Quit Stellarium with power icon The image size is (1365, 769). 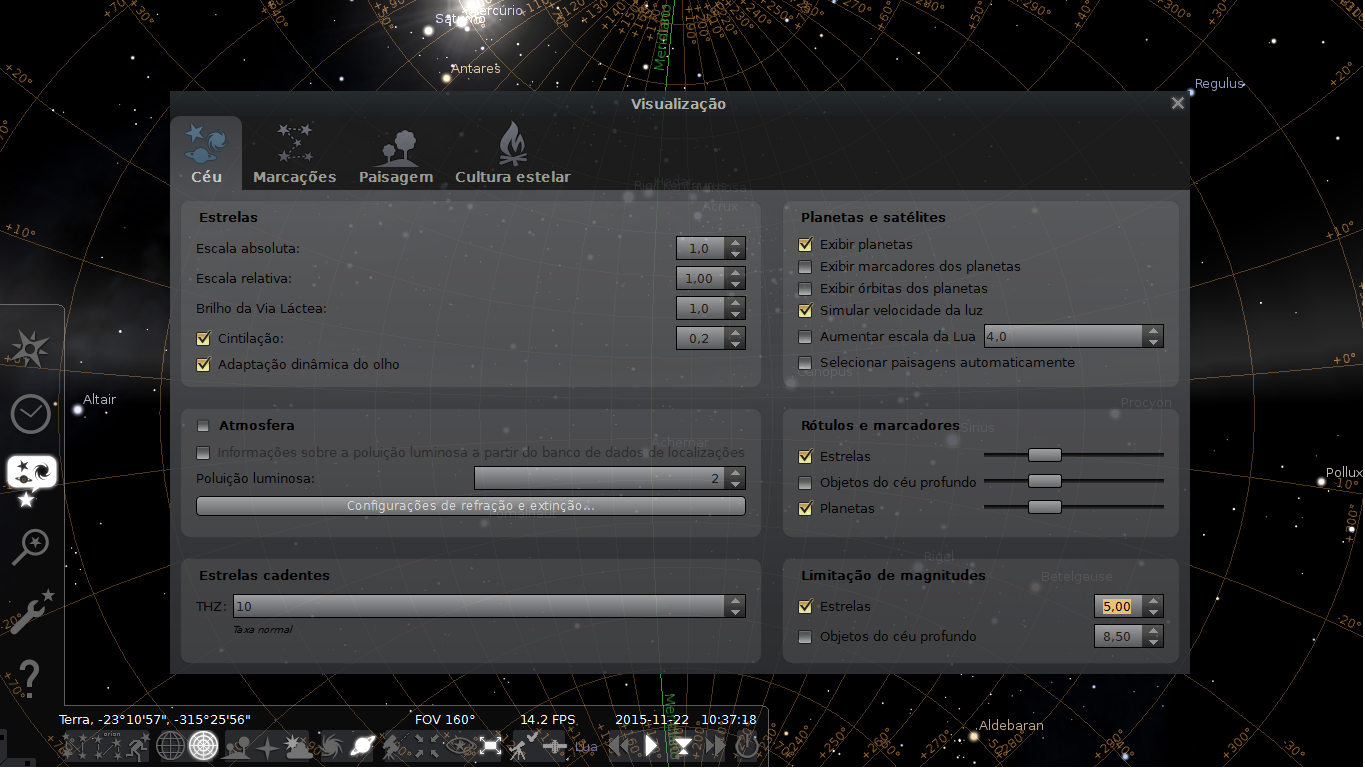[747, 746]
